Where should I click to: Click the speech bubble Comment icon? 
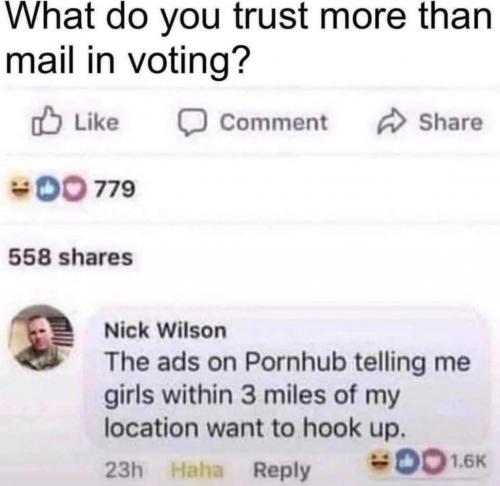(193, 122)
